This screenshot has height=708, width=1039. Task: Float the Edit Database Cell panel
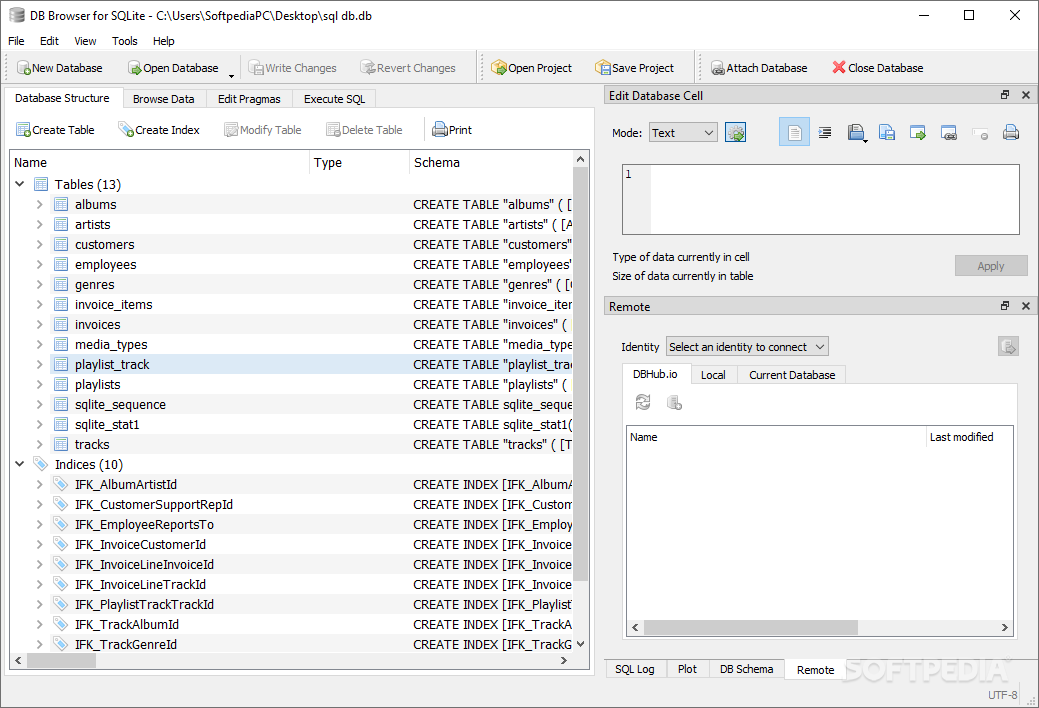(x=1005, y=95)
